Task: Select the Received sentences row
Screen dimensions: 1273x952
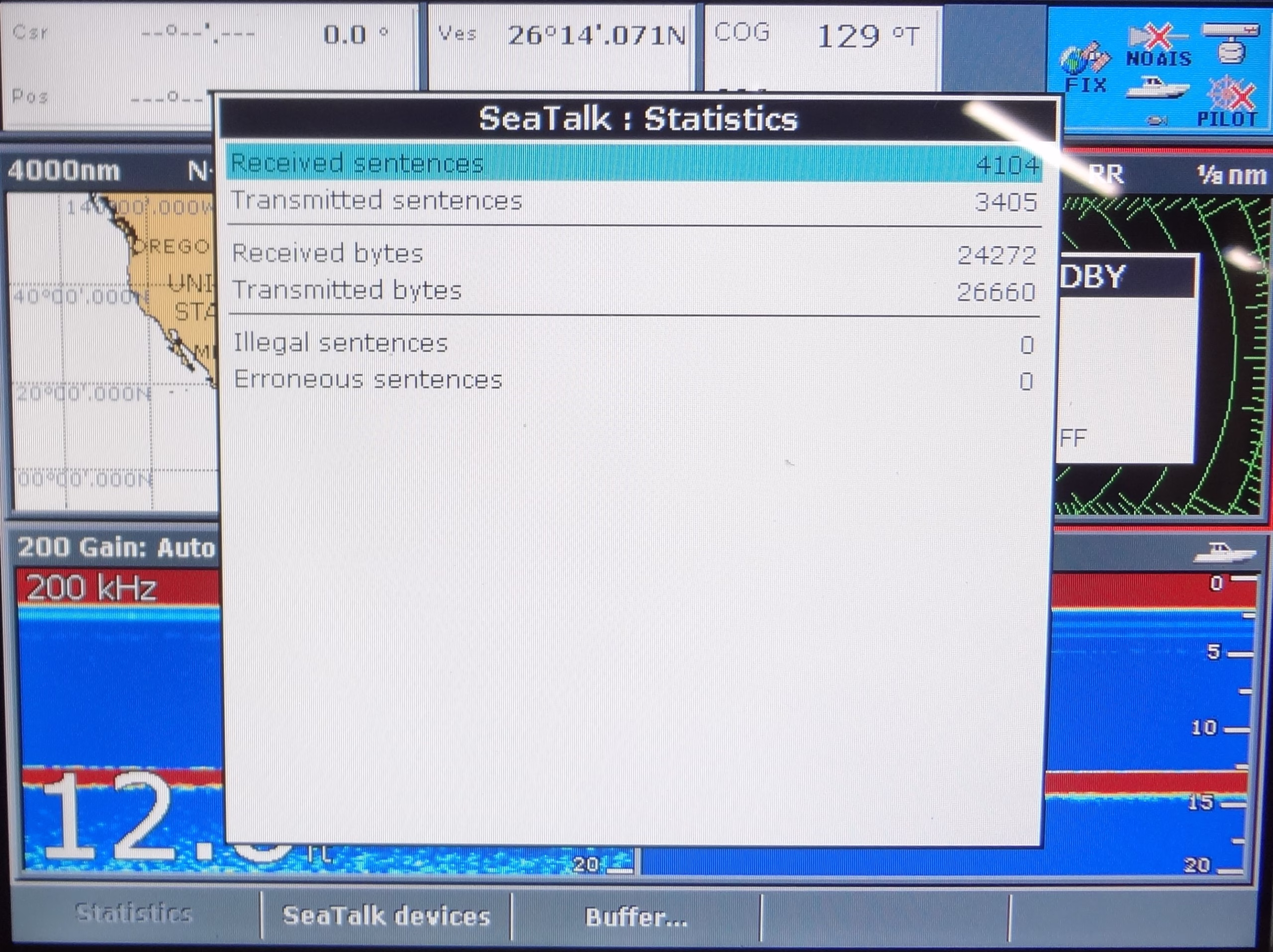Action: coord(633,164)
